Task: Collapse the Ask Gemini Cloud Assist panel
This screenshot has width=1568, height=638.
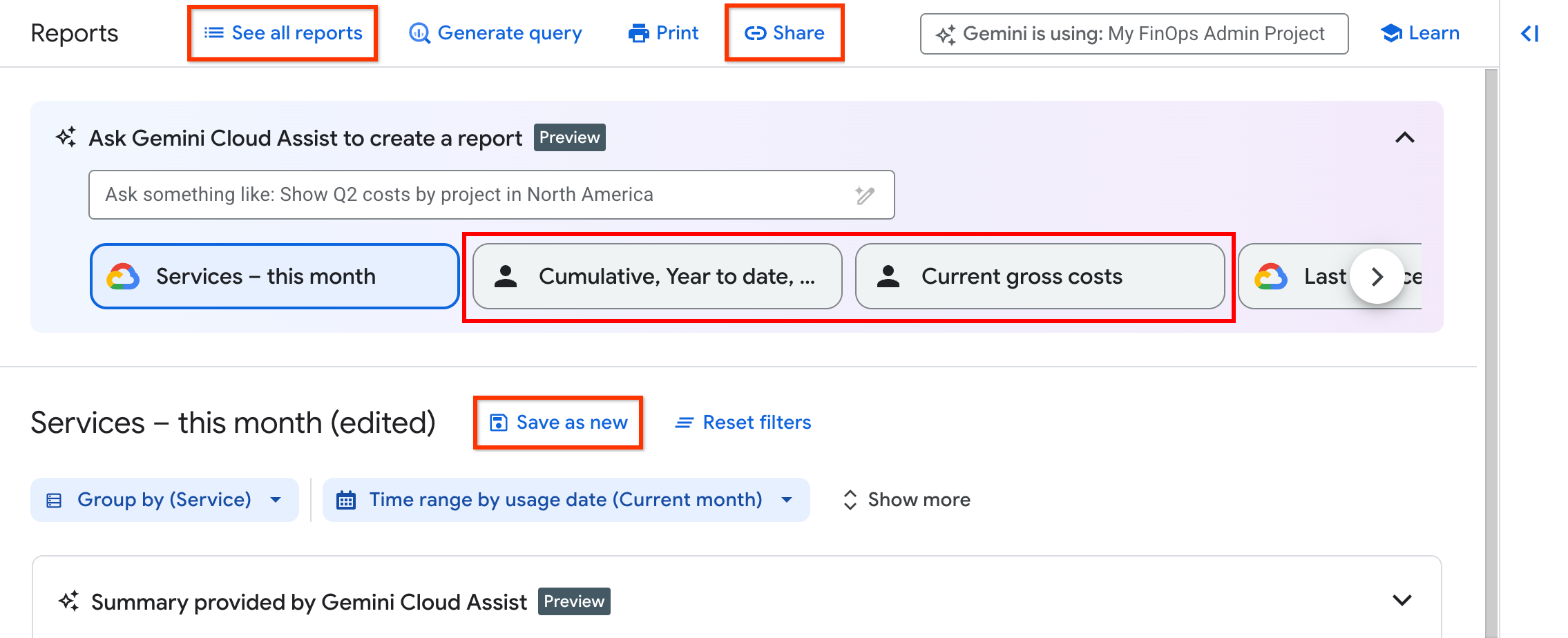Action: pyautogui.click(x=1404, y=137)
